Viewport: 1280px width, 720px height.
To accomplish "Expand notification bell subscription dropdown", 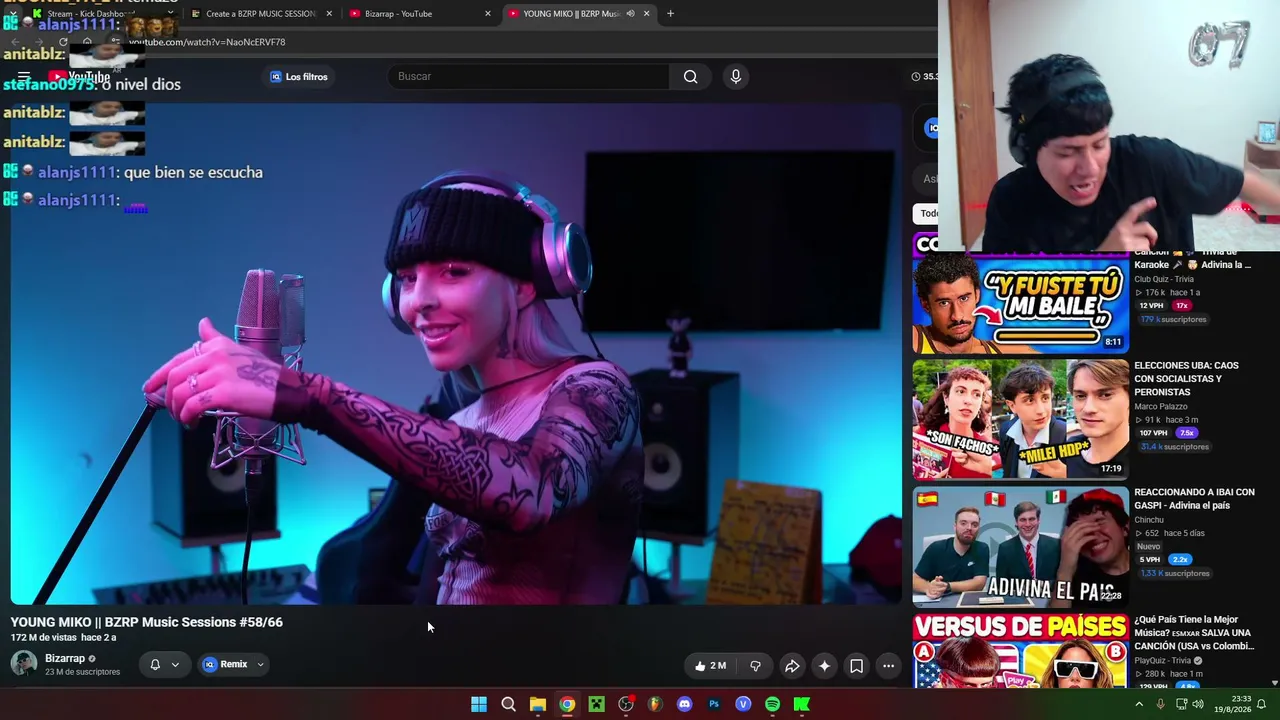I will [175, 665].
